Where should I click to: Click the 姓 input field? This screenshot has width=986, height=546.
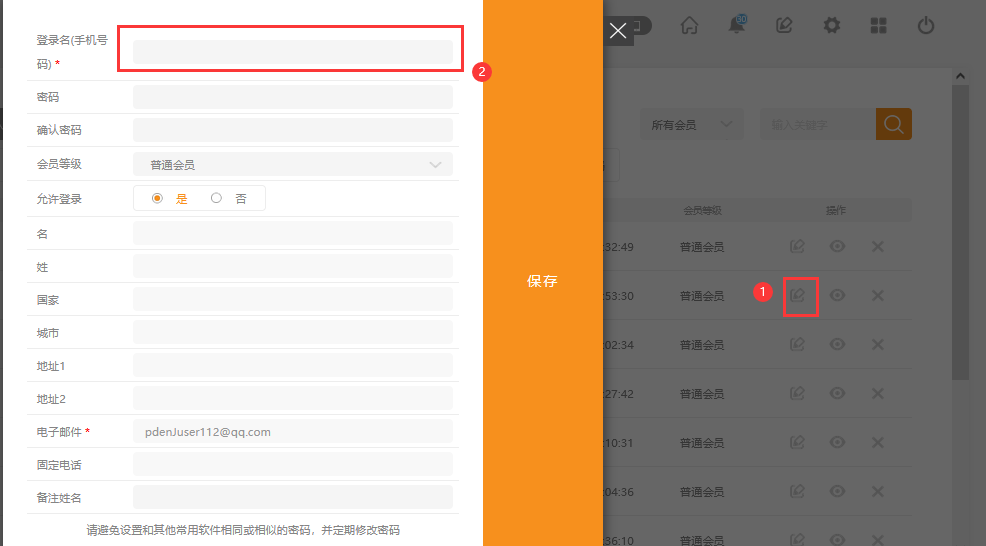click(292, 267)
